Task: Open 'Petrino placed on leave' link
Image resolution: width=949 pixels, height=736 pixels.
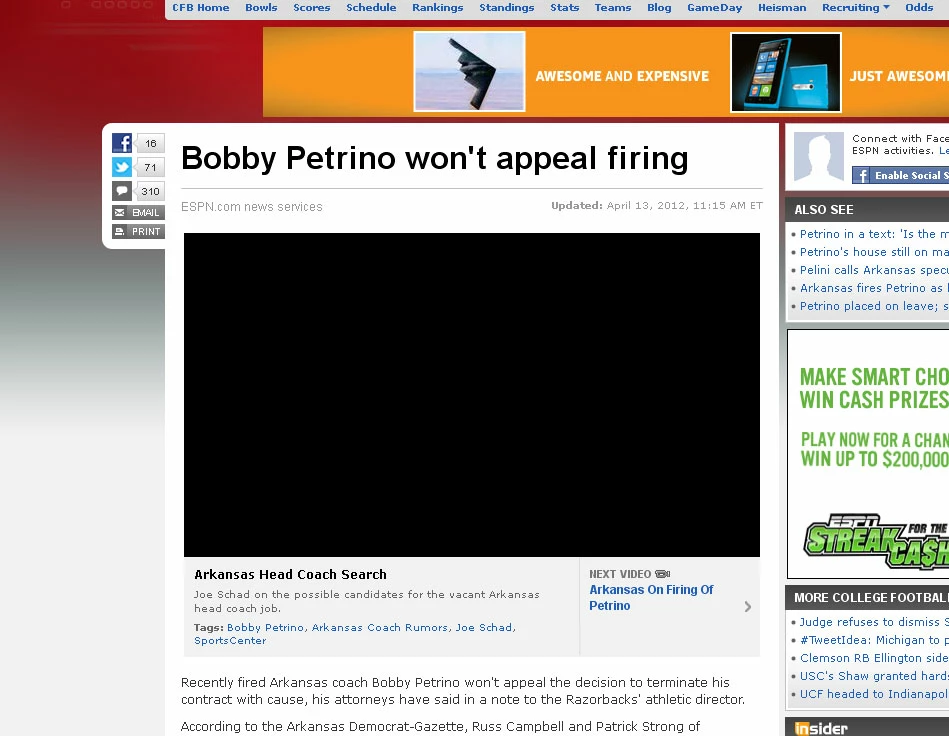Action: point(874,306)
